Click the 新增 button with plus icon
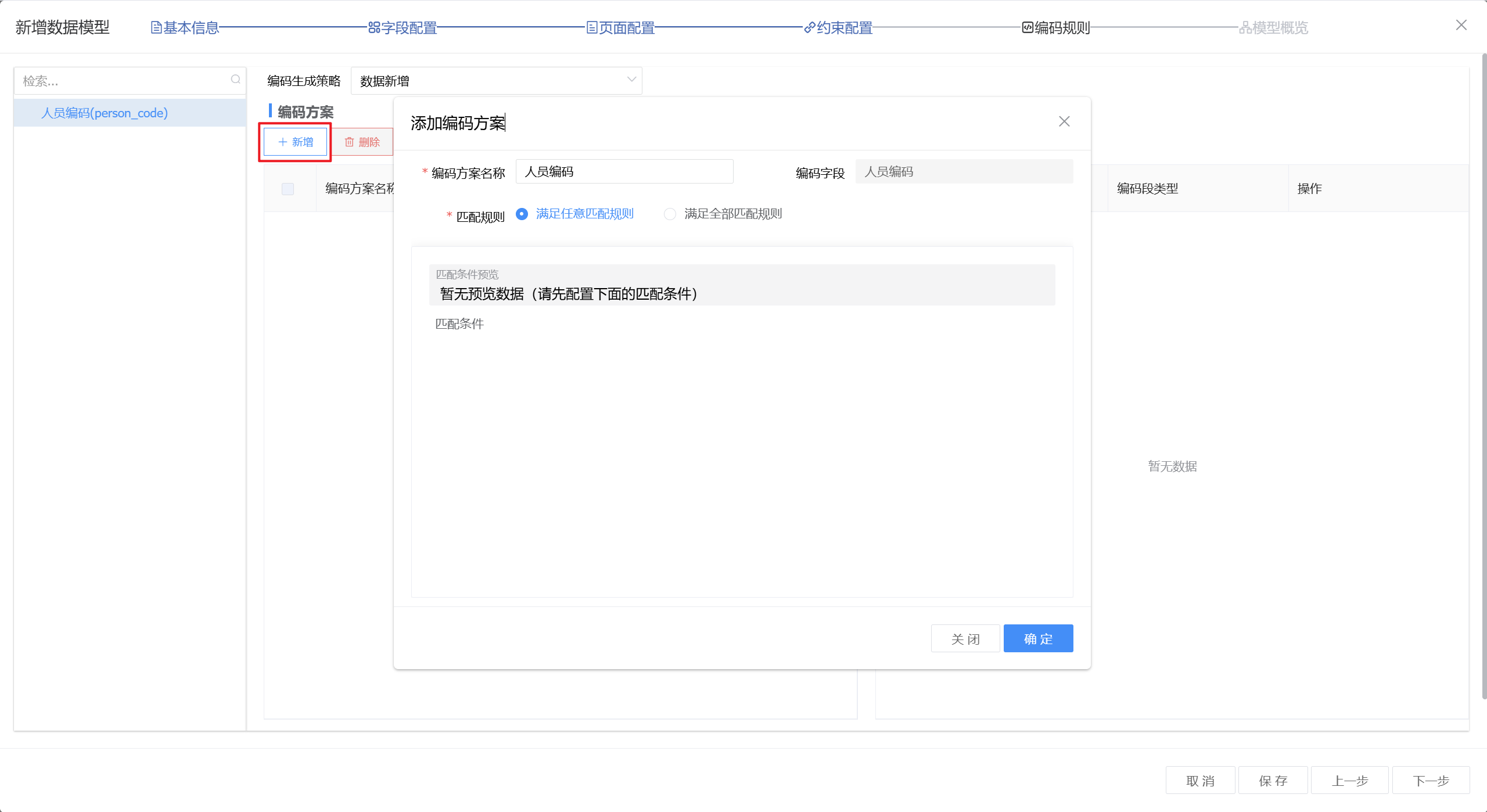 click(296, 142)
